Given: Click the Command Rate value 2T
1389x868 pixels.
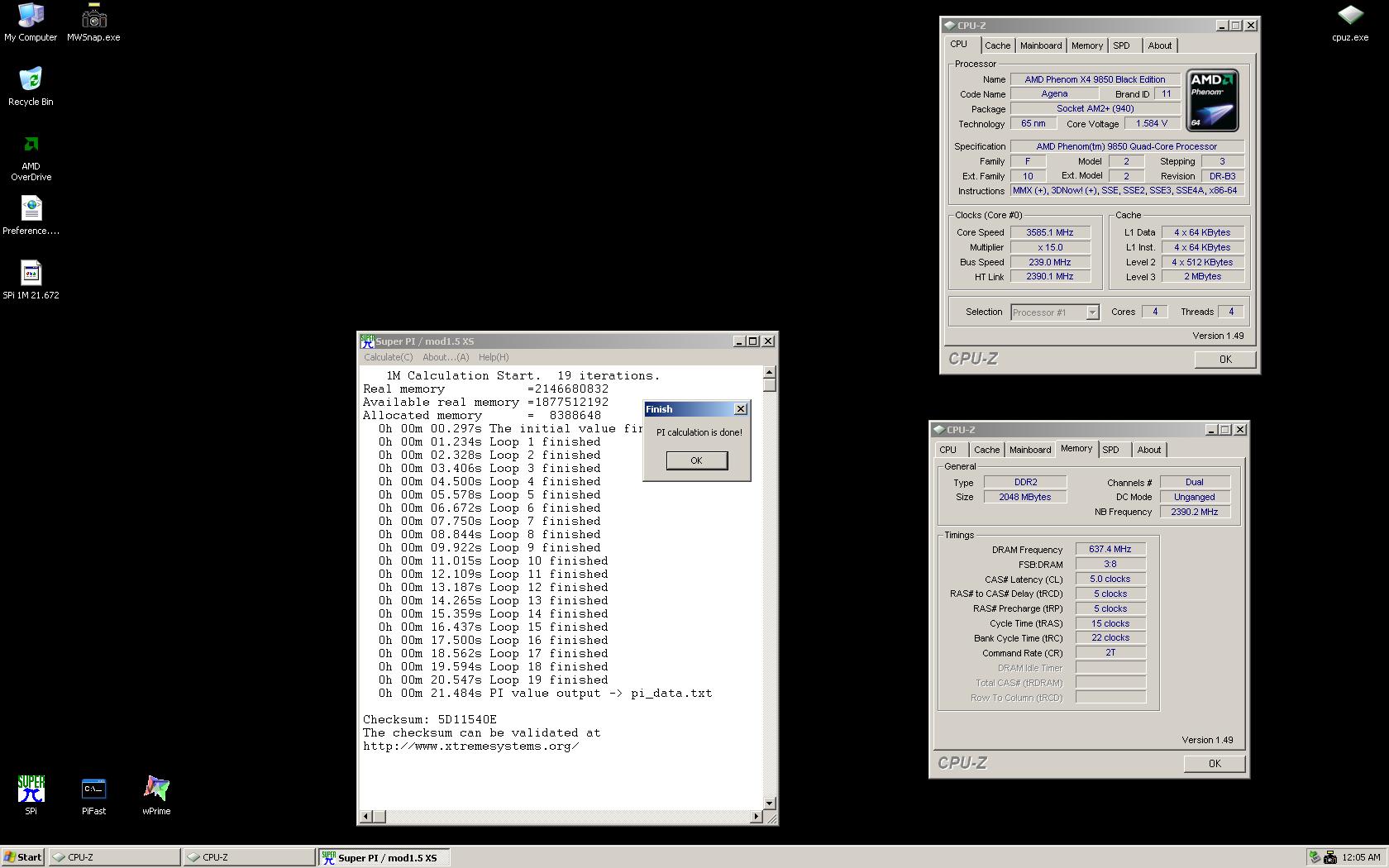Looking at the screenshot, I should 1110,652.
